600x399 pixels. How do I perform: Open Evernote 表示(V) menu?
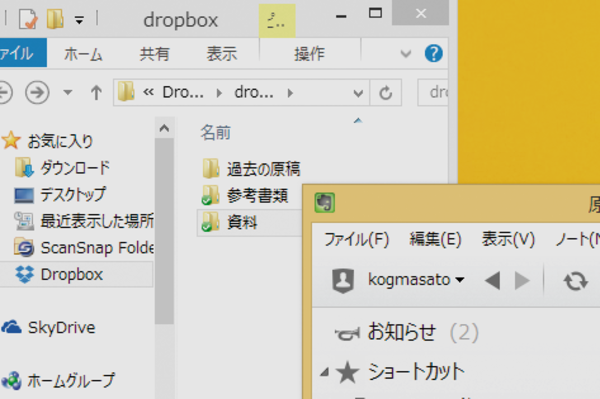(x=508, y=239)
